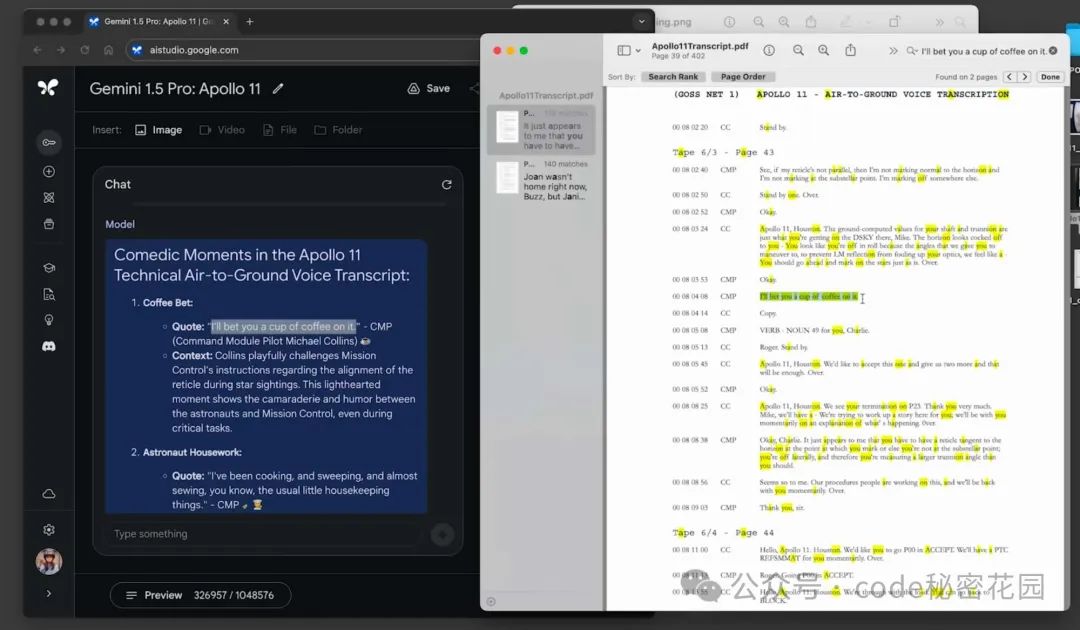Click 'Tape 6/3 - Page 43' heading
The width and height of the screenshot is (1080, 630).
click(723, 152)
